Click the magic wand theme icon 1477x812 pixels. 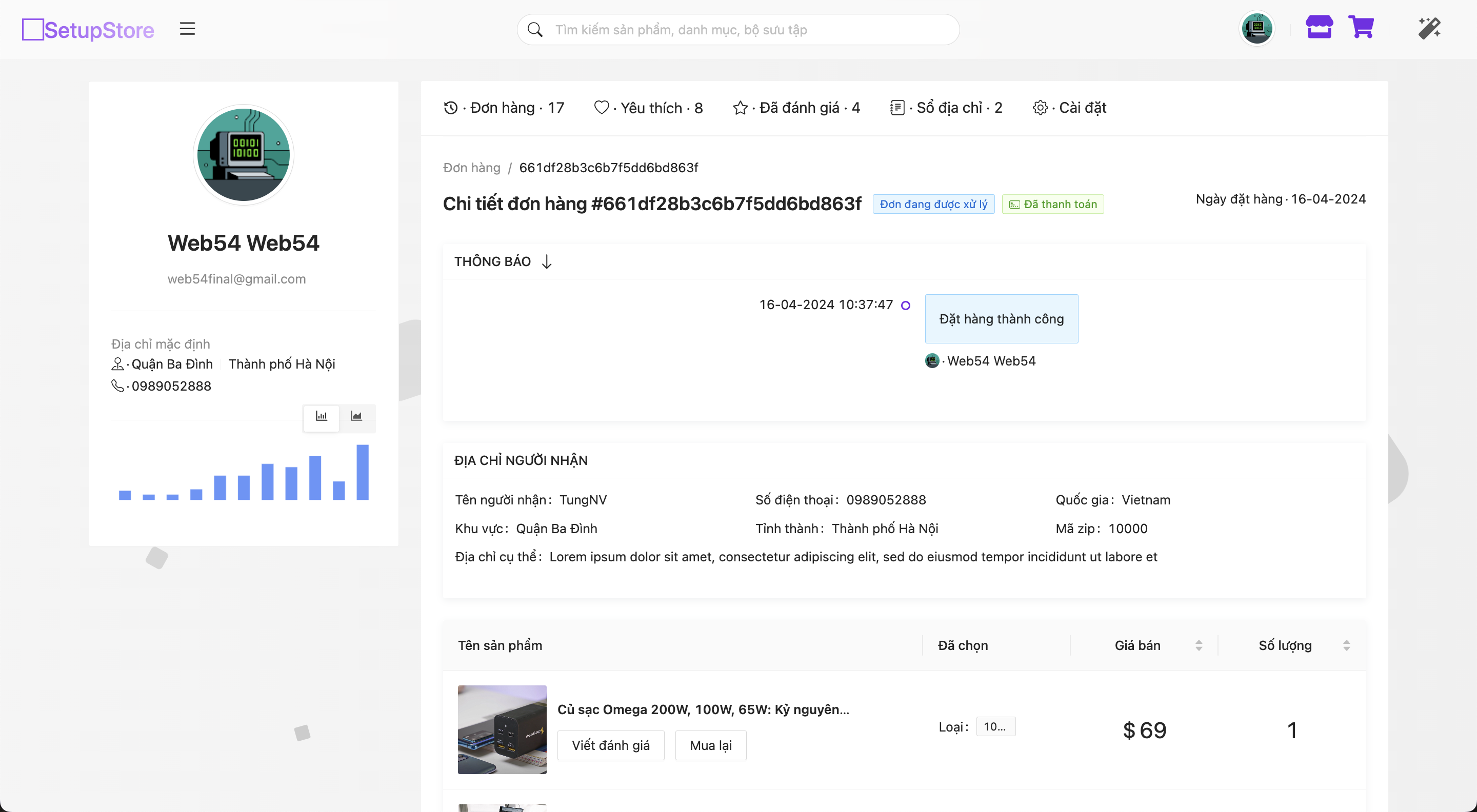point(1429,28)
